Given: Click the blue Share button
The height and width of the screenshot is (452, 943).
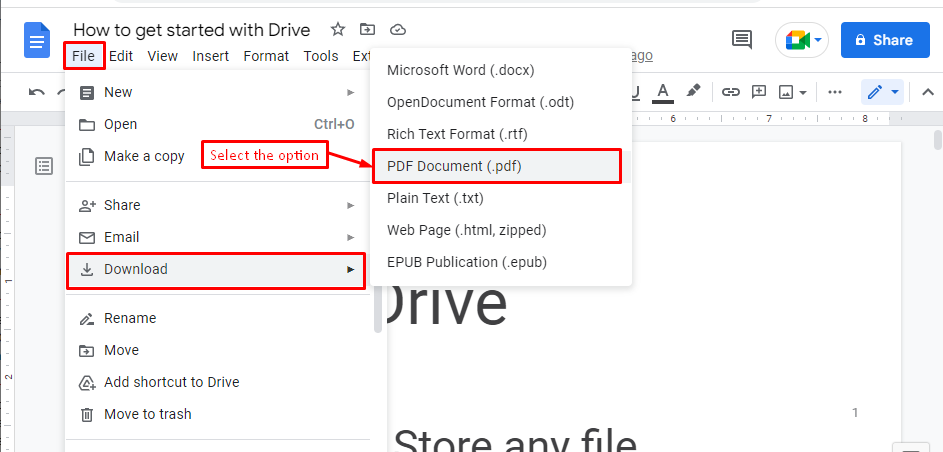Looking at the screenshot, I should (x=885, y=40).
